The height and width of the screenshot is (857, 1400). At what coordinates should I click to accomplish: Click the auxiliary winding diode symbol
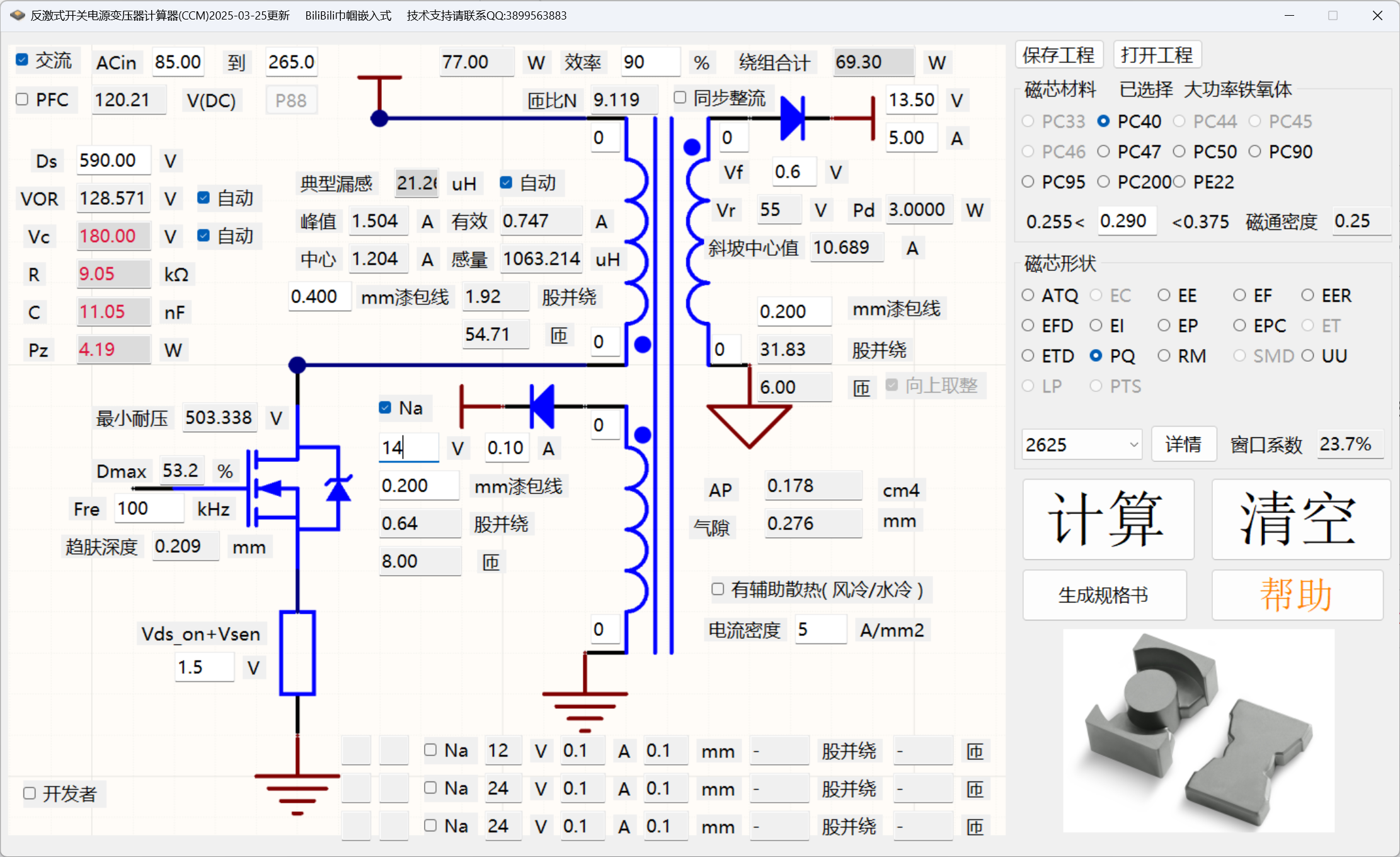tap(542, 406)
